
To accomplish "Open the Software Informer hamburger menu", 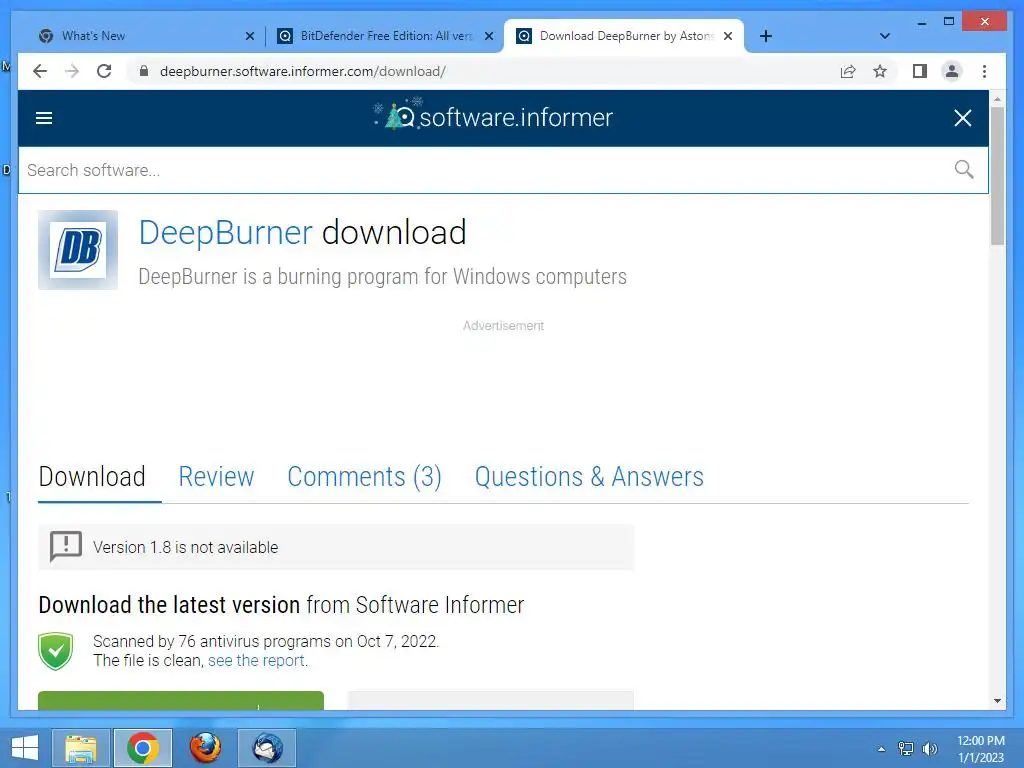I will tap(44, 118).
